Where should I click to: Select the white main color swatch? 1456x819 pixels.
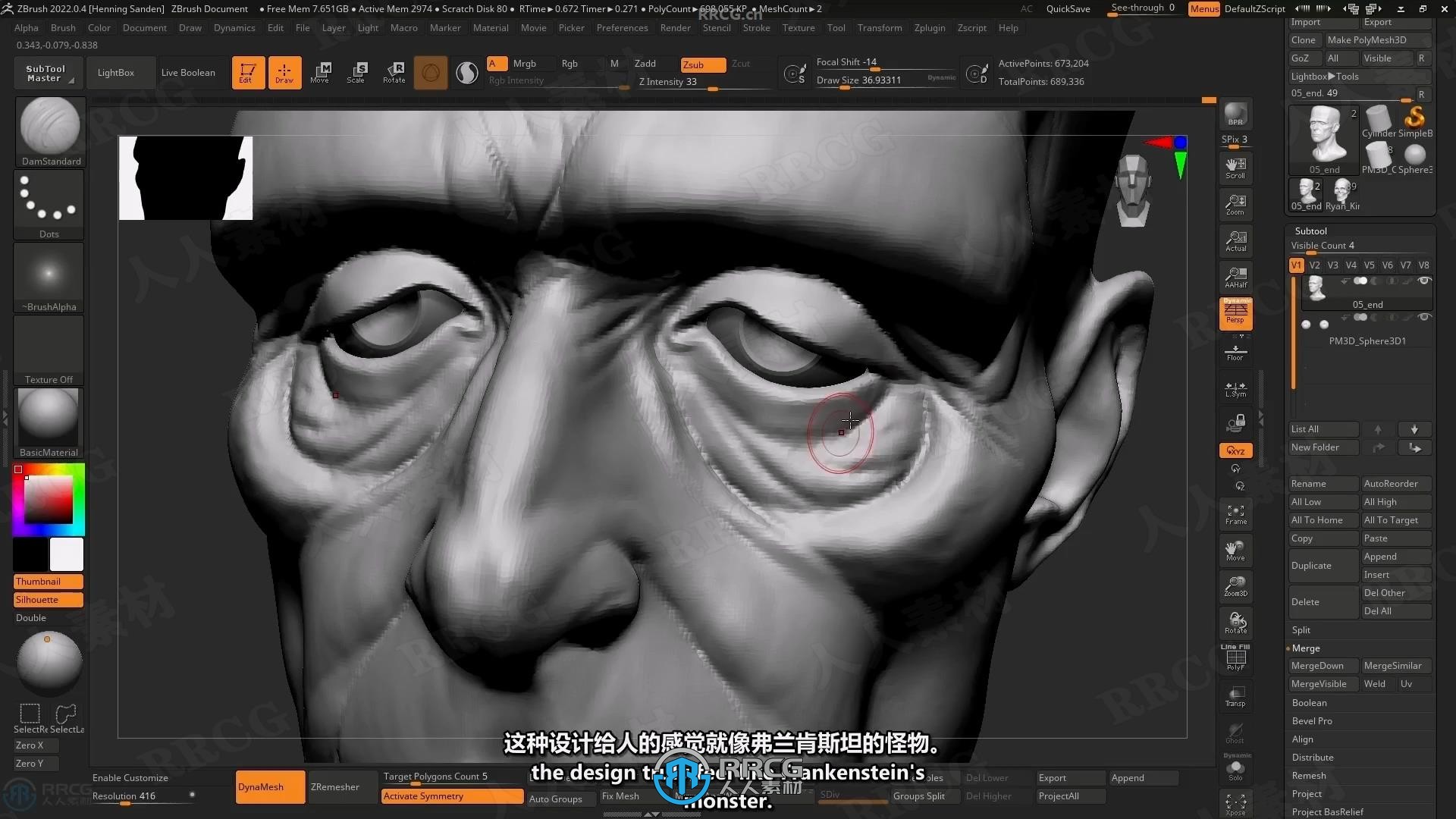coord(67,554)
